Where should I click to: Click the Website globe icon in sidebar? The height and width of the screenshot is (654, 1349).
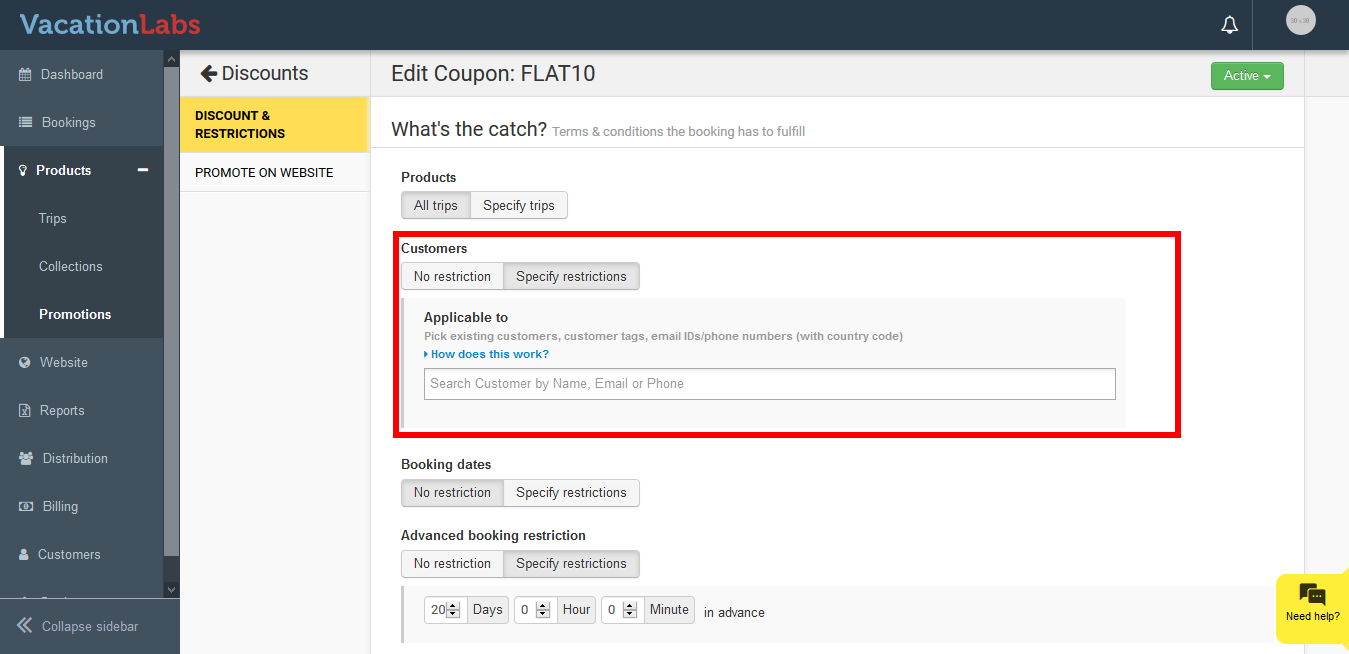[x=25, y=363]
